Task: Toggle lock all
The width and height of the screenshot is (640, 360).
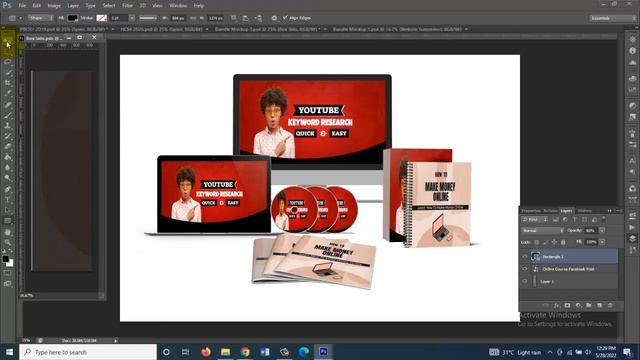Action: point(563,242)
